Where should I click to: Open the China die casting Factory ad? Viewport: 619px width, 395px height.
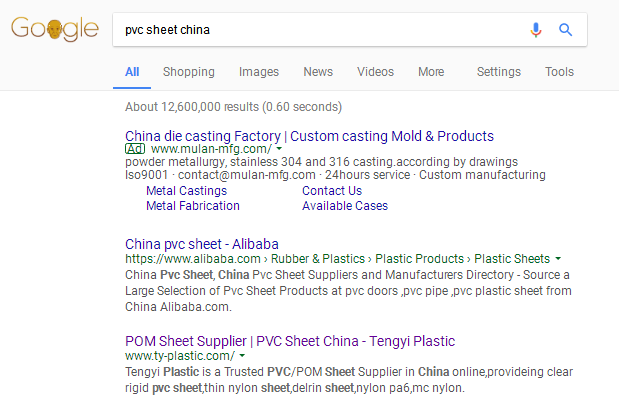pyautogui.click(x=309, y=136)
